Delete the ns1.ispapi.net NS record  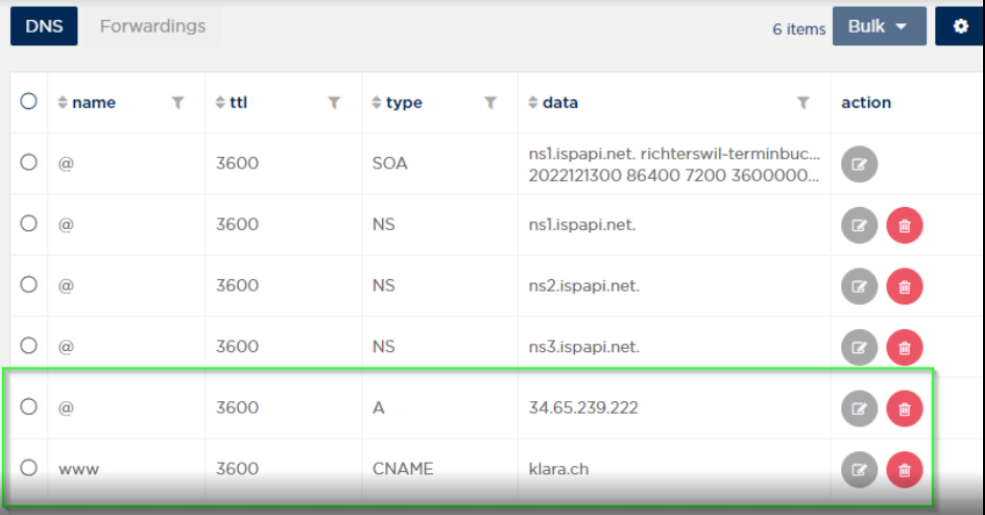pos(904,225)
